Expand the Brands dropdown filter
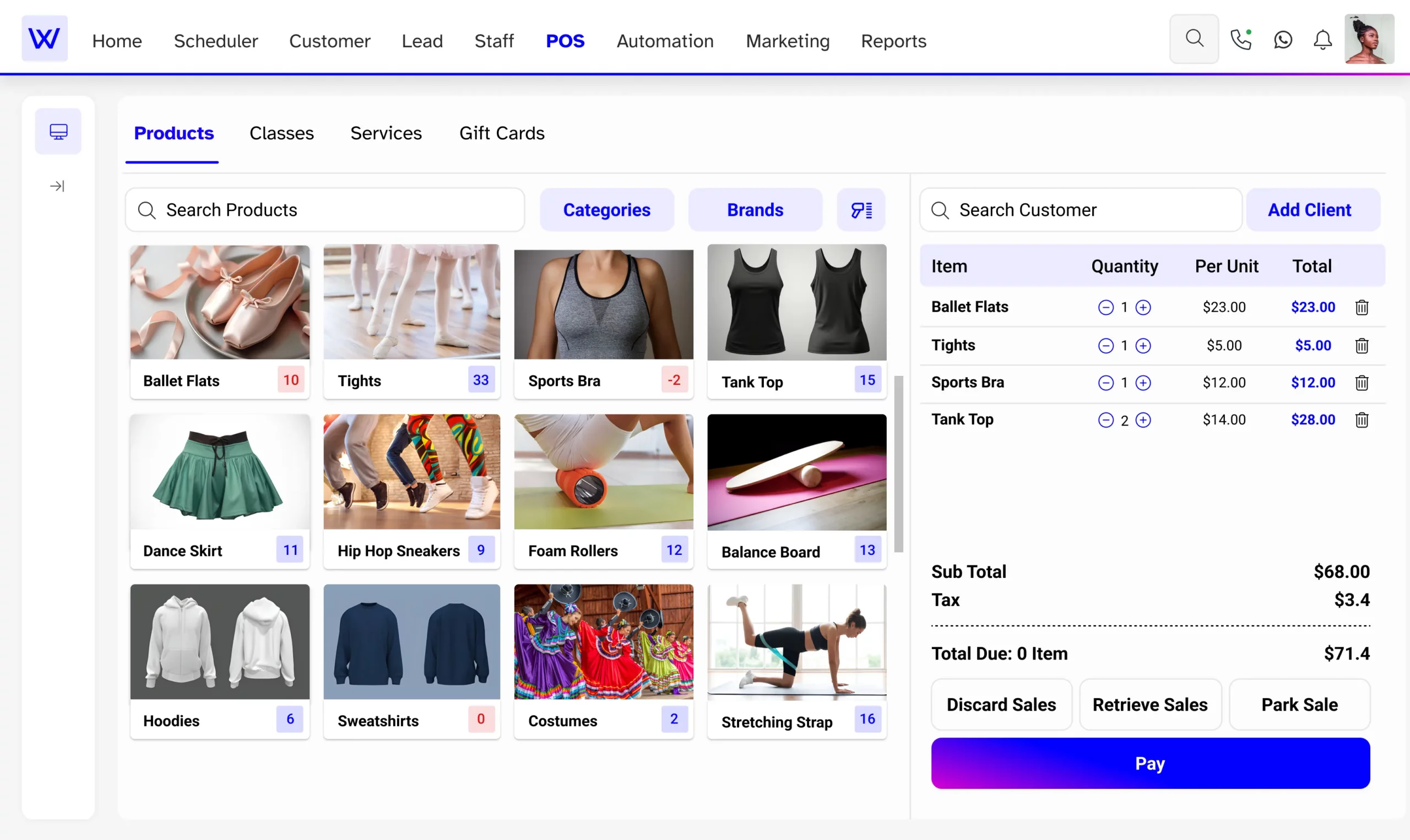 [x=755, y=210]
